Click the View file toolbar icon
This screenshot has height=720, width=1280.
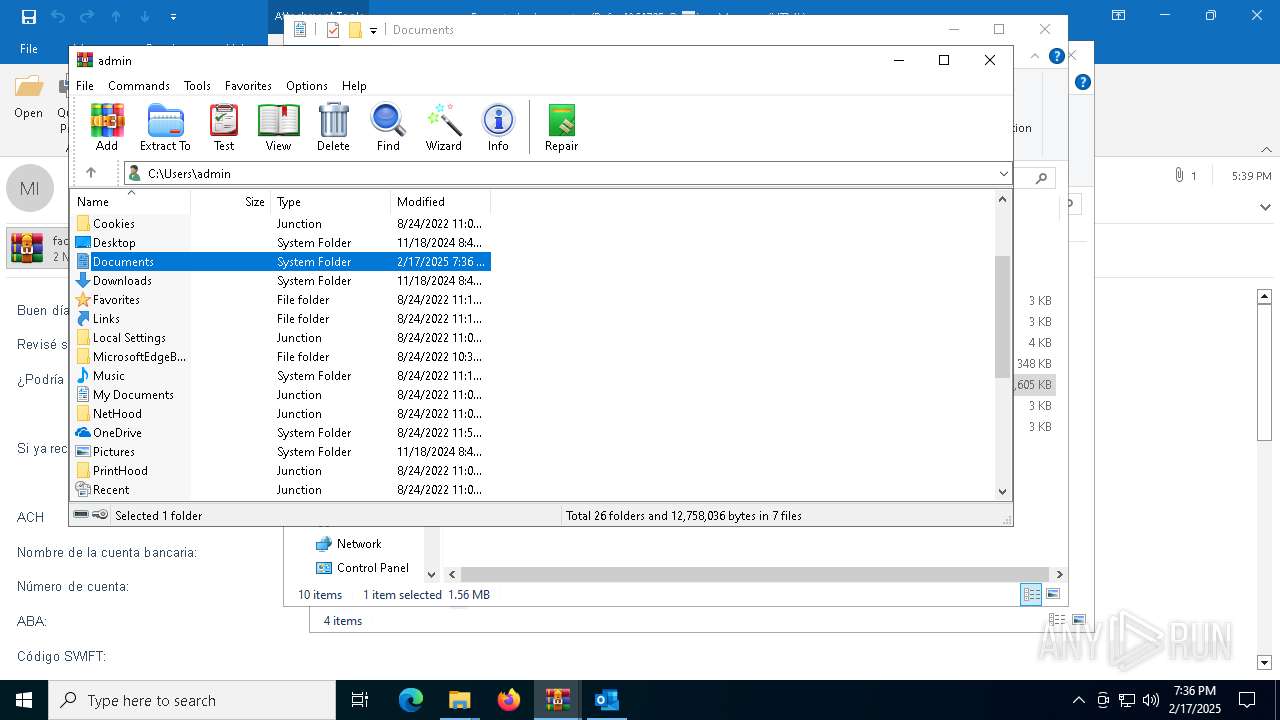pyautogui.click(x=278, y=127)
